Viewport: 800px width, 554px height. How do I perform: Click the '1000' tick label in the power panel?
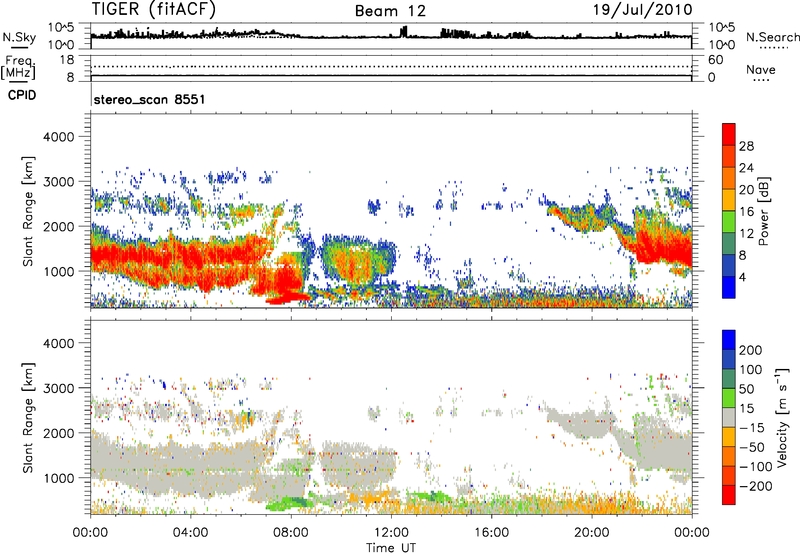(x=58, y=271)
